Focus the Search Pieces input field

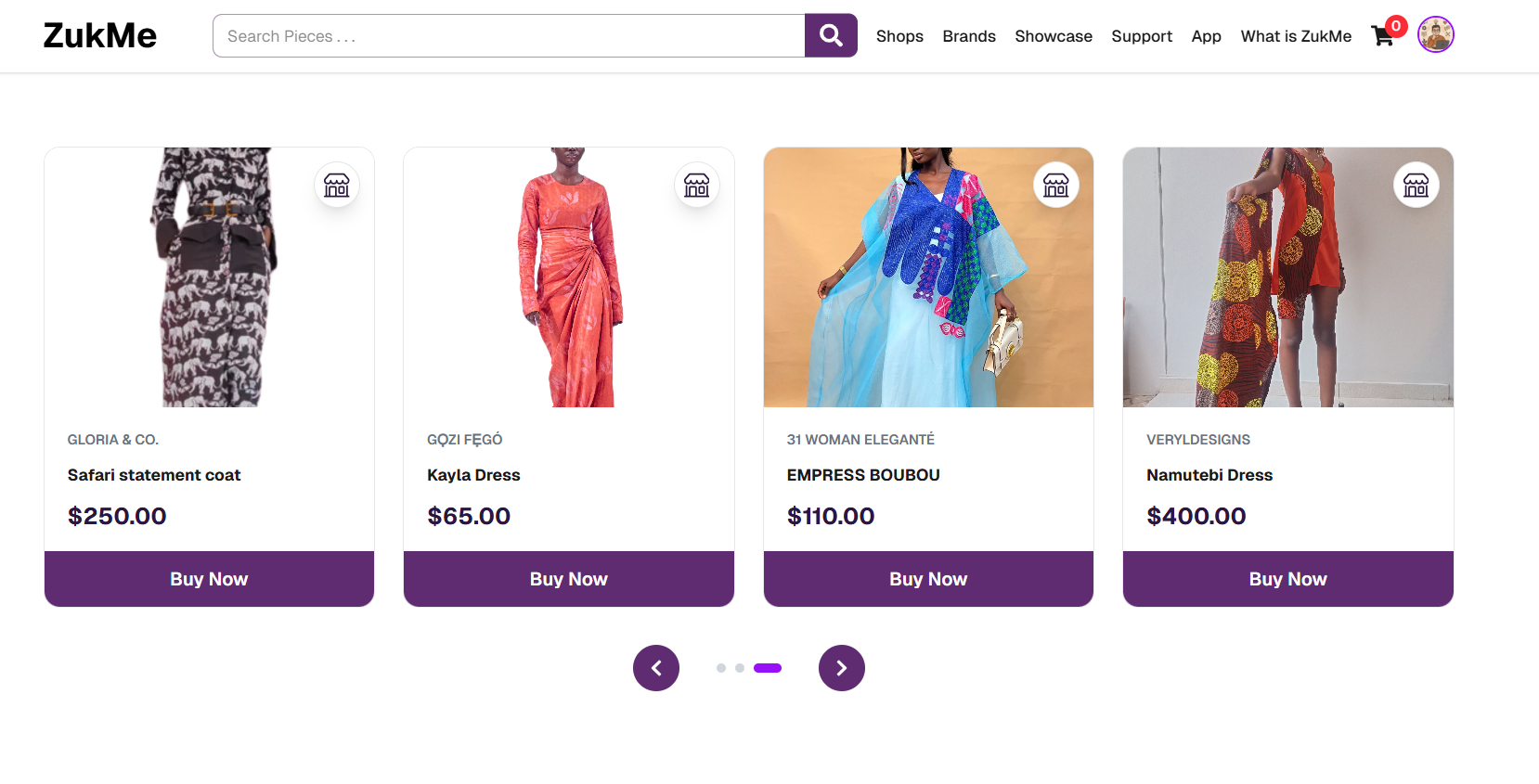509,36
